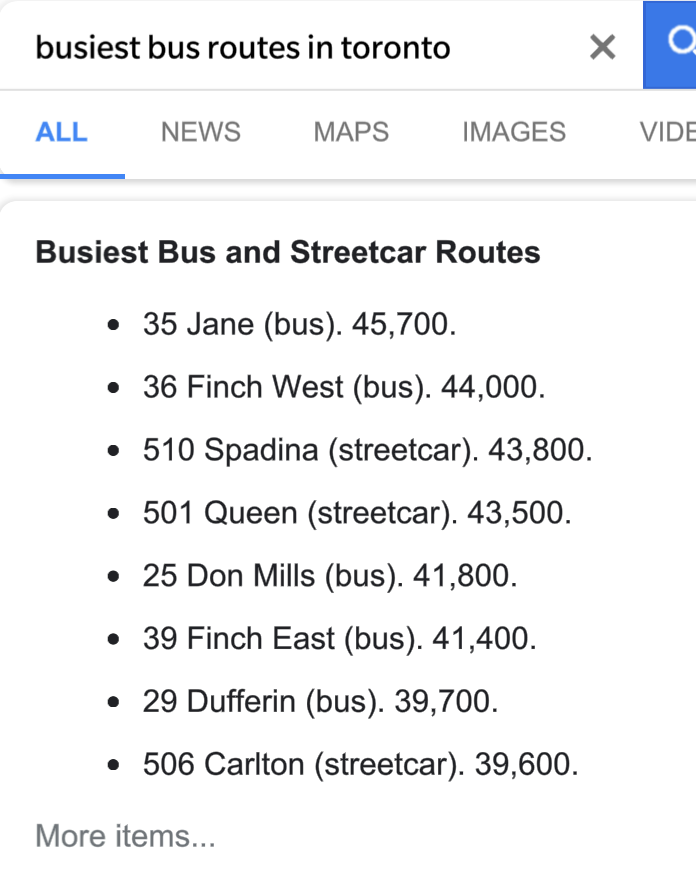Select the ALL results tab
Image resolution: width=696 pixels, height=874 pixels.
(61, 132)
